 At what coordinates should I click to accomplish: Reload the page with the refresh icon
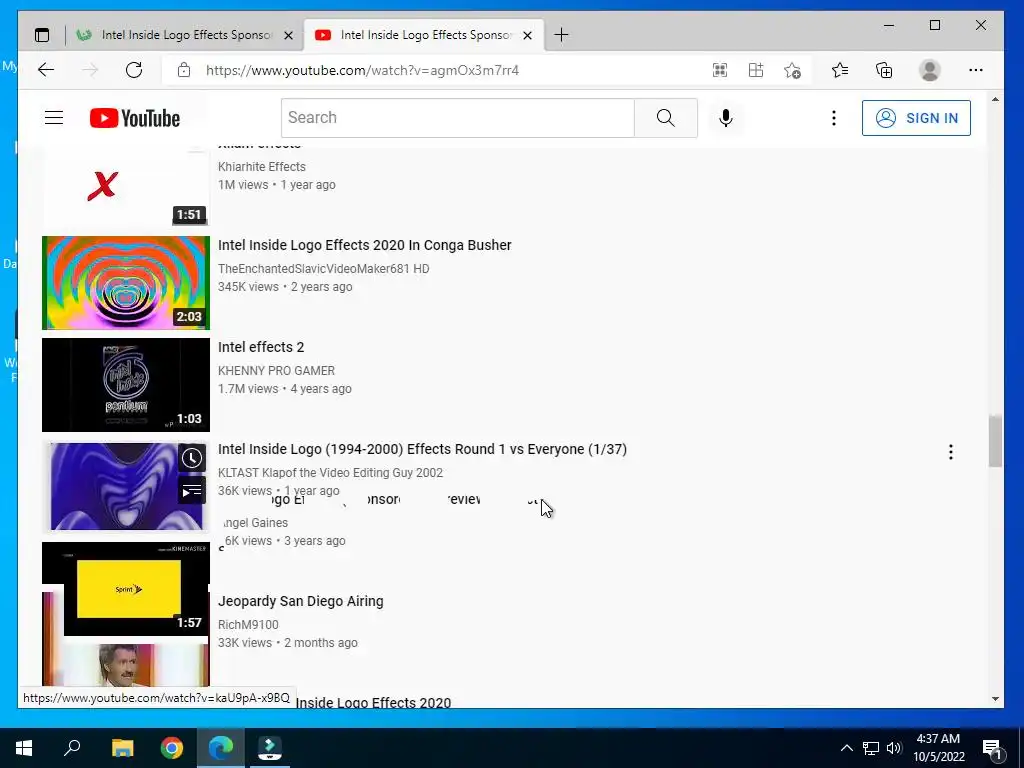tap(134, 70)
